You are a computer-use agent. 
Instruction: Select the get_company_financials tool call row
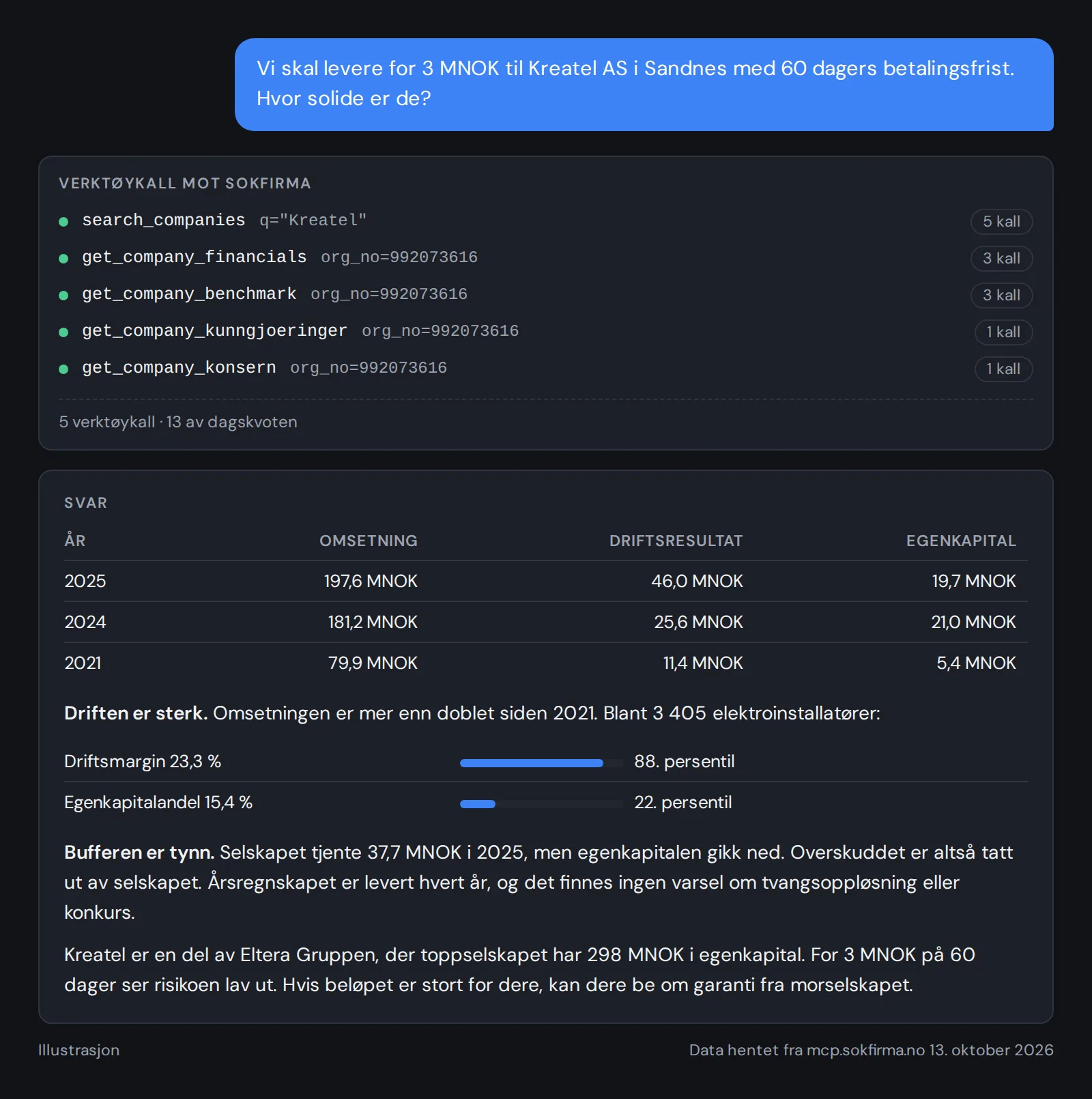(546, 258)
